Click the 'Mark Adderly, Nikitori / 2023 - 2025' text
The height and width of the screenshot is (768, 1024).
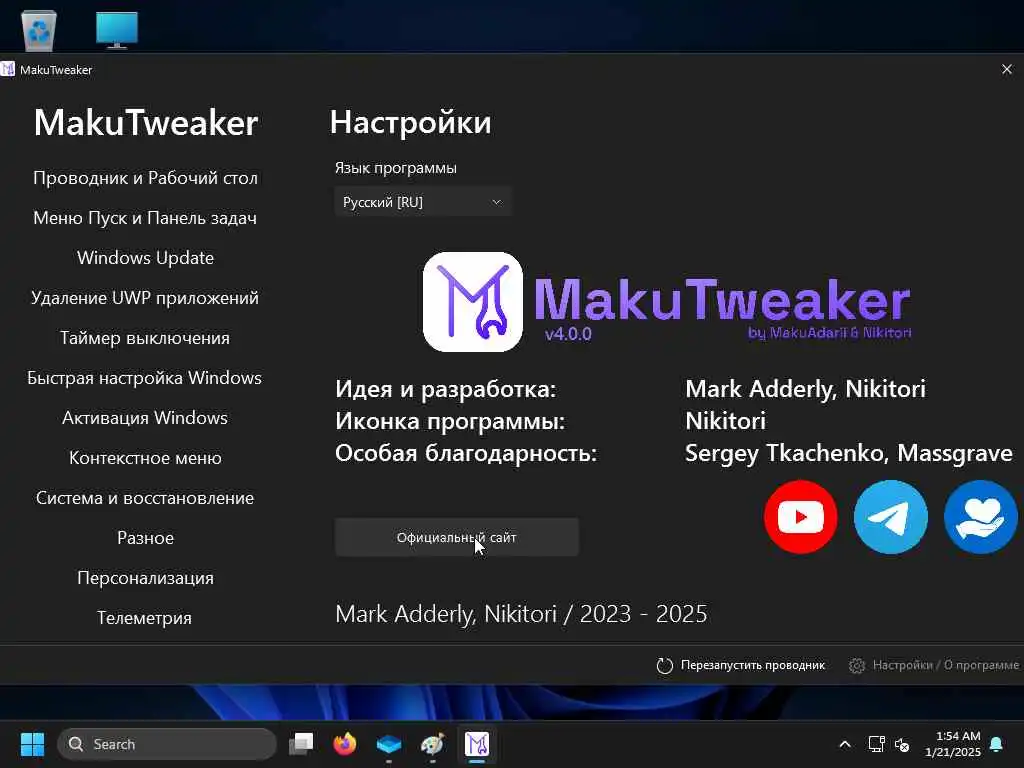pos(521,614)
